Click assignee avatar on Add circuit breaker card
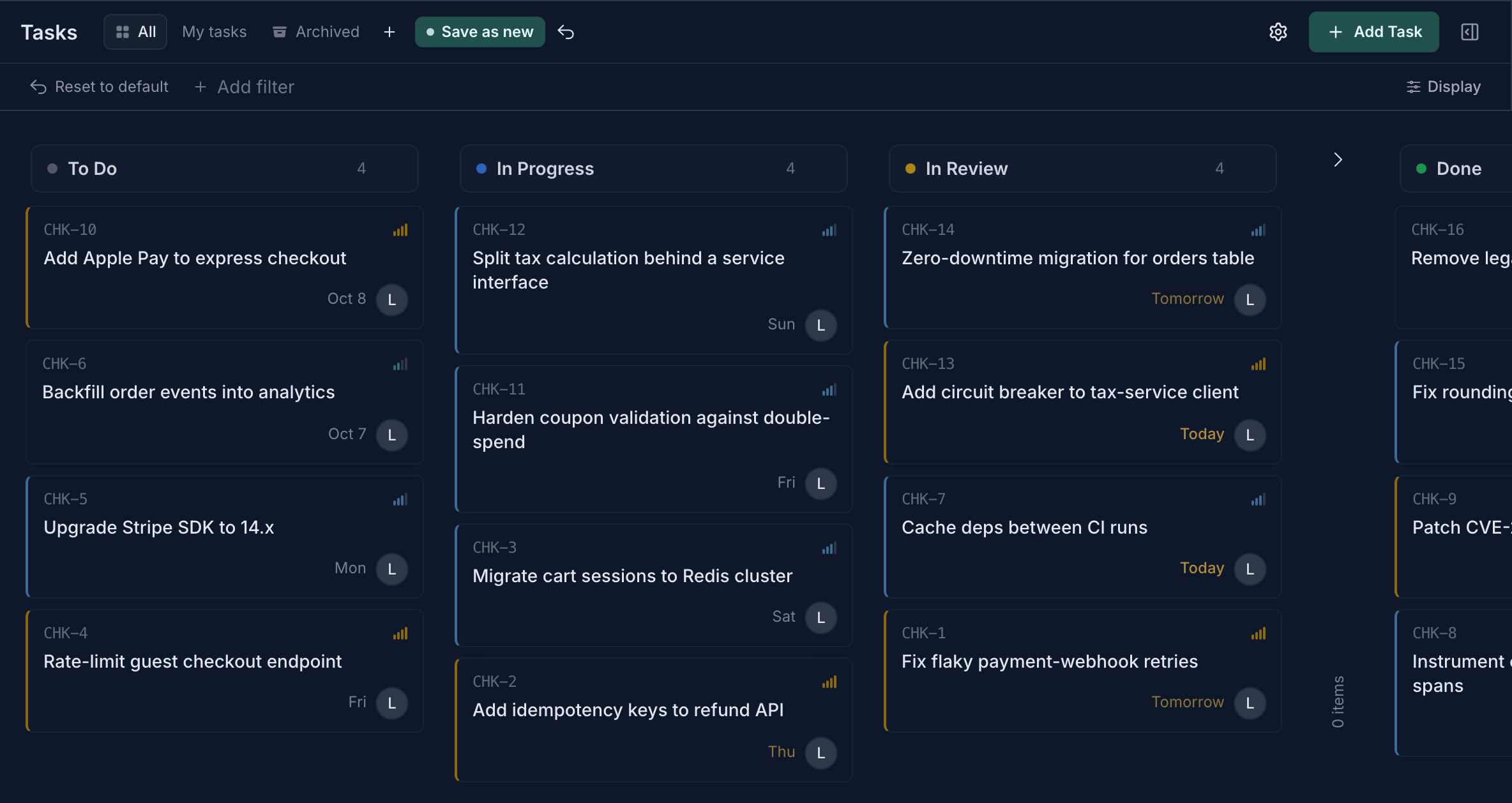 [1250, 435]
